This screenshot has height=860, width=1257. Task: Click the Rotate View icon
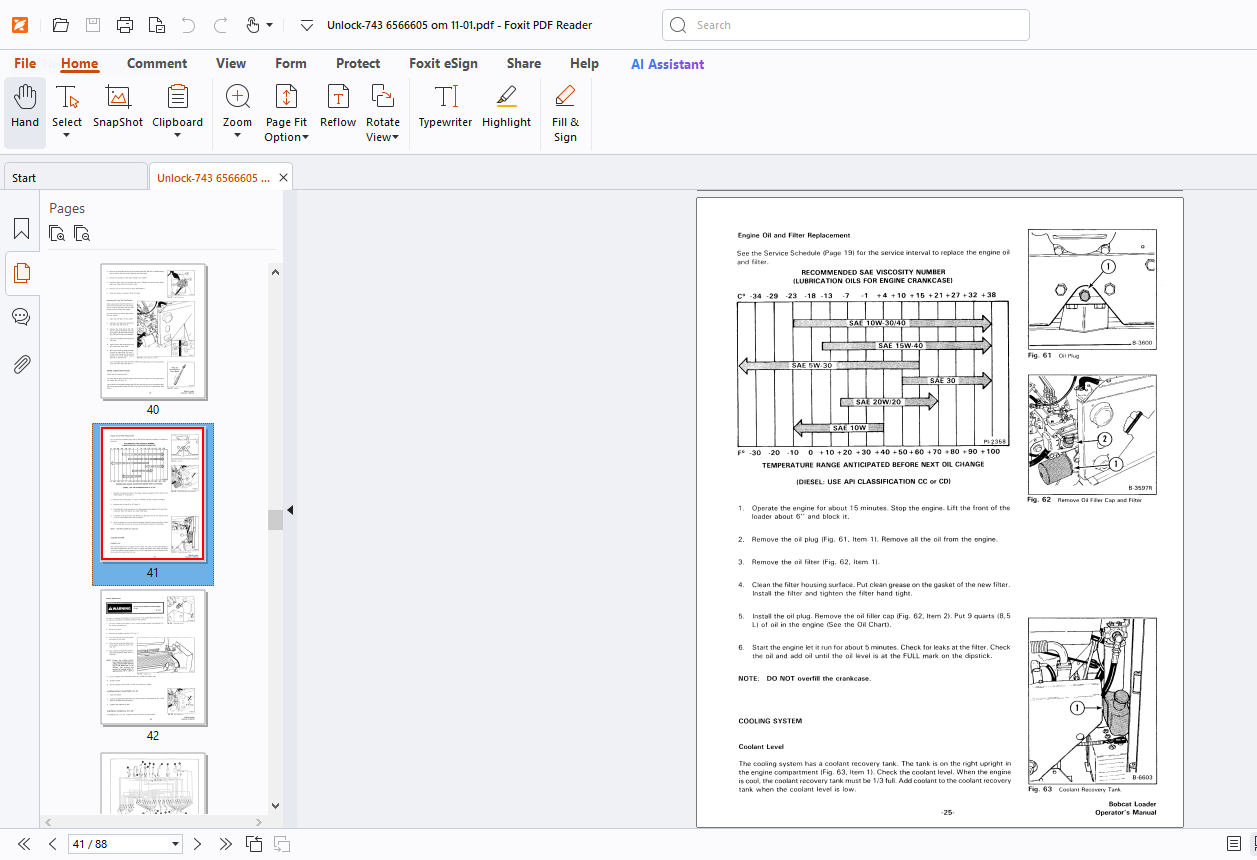[x=383, y=97]
